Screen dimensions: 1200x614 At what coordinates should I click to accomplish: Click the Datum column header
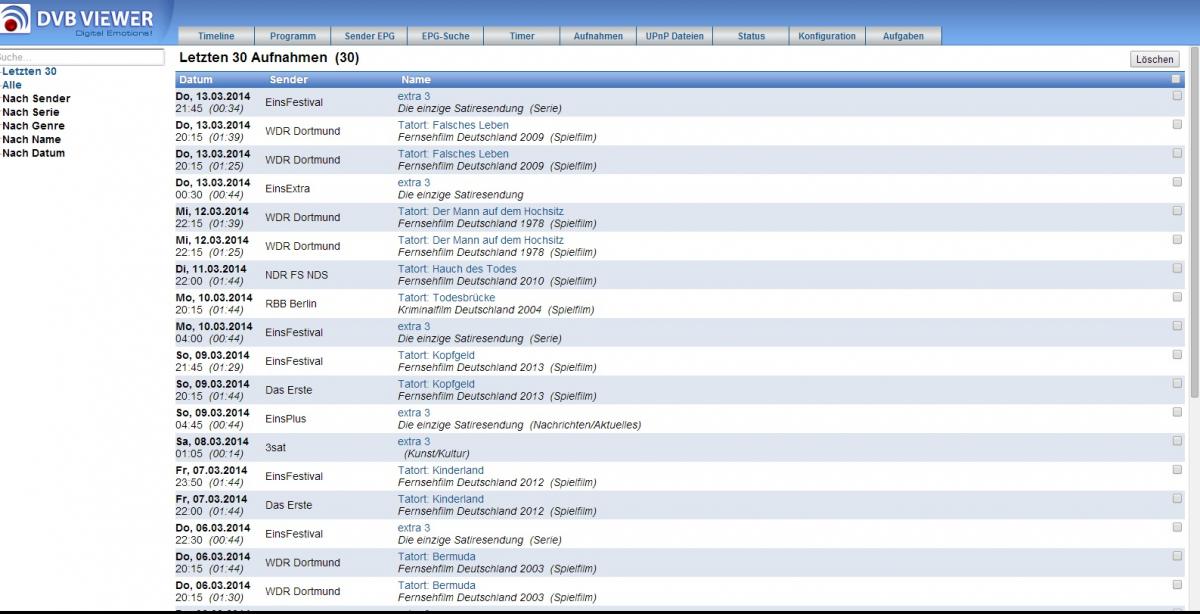tap(196, 79)
